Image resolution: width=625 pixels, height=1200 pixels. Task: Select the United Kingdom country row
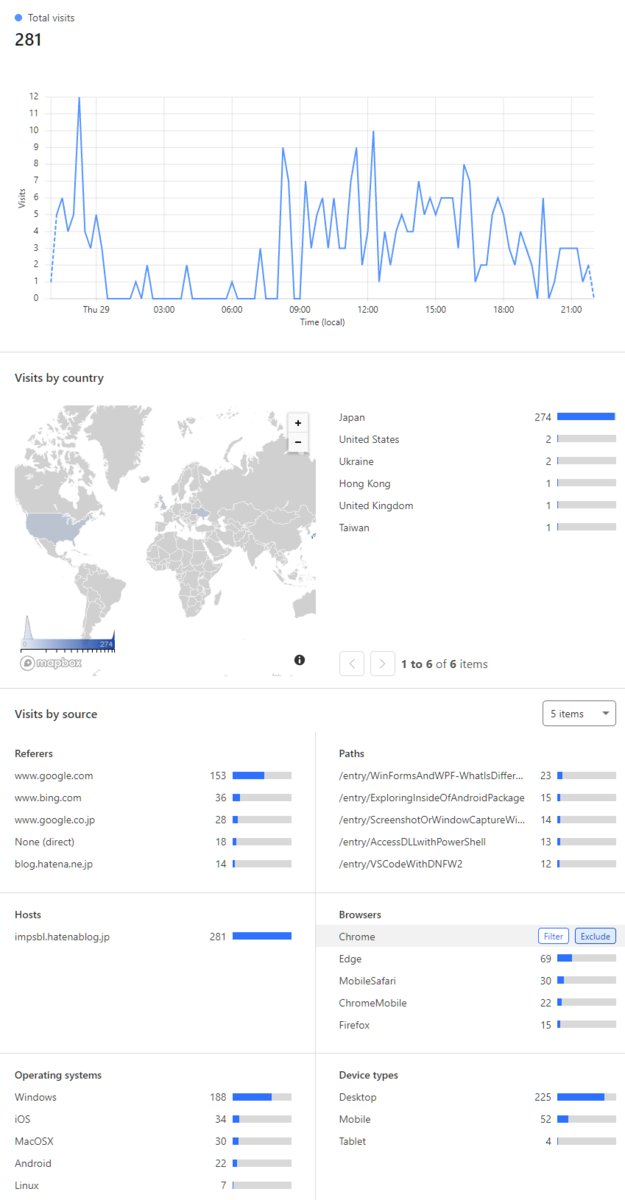point(477,506)
